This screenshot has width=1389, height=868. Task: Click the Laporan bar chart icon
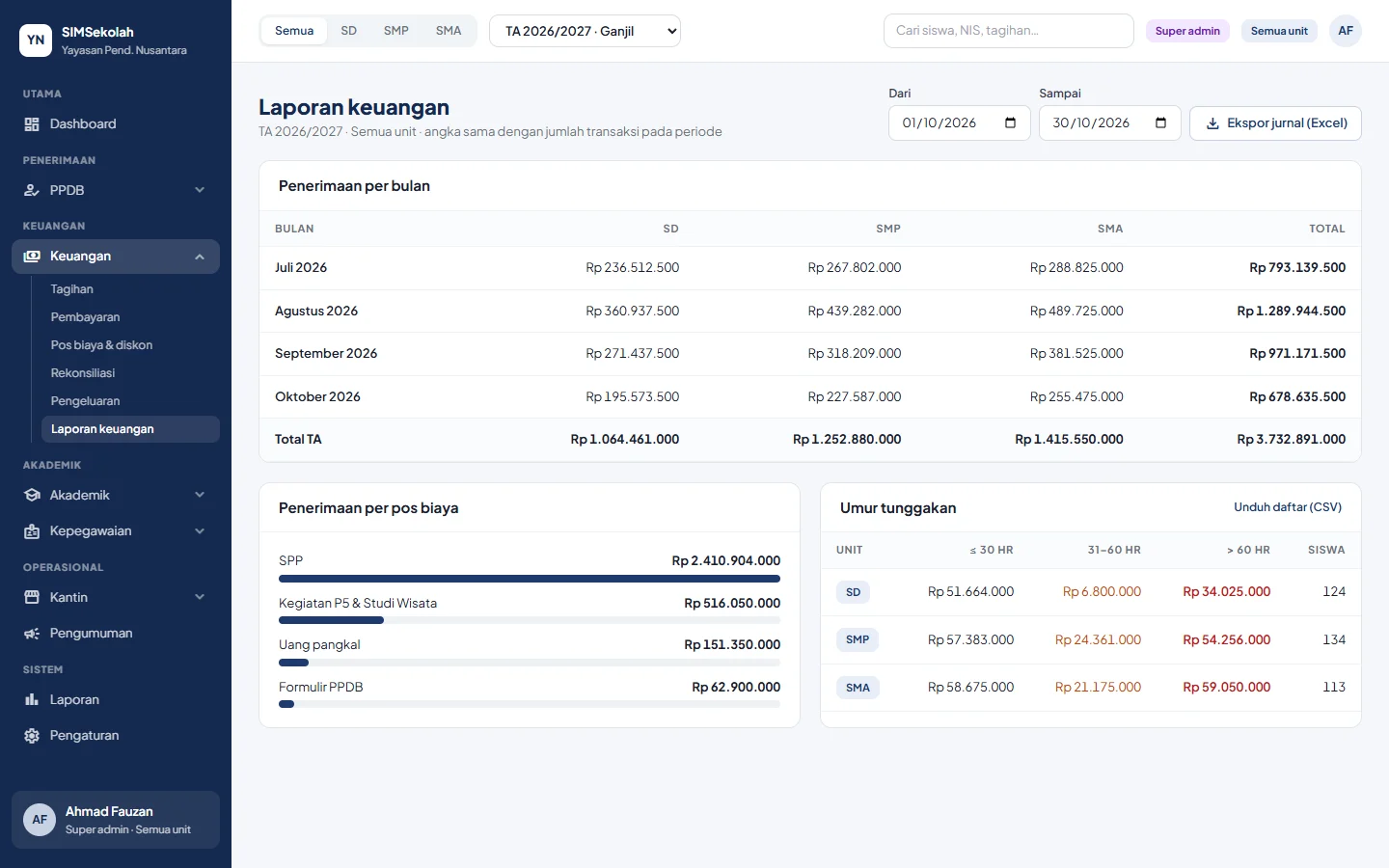32,700
